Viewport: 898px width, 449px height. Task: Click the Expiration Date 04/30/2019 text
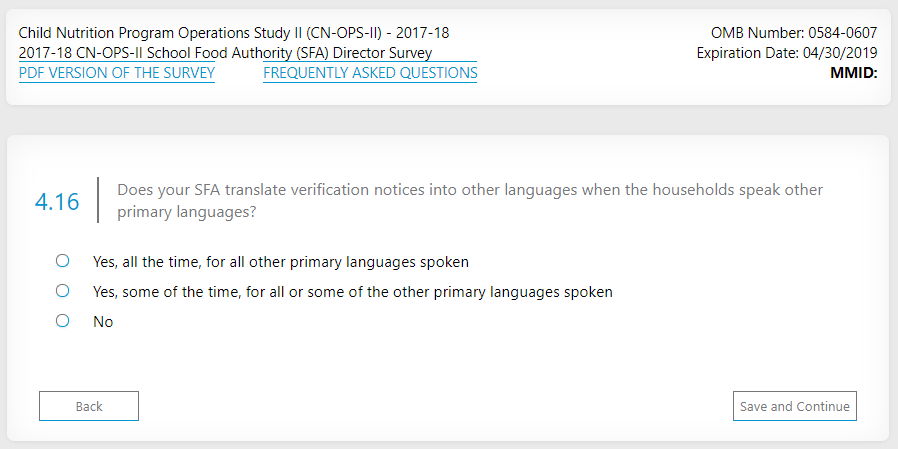click(786, 53)
